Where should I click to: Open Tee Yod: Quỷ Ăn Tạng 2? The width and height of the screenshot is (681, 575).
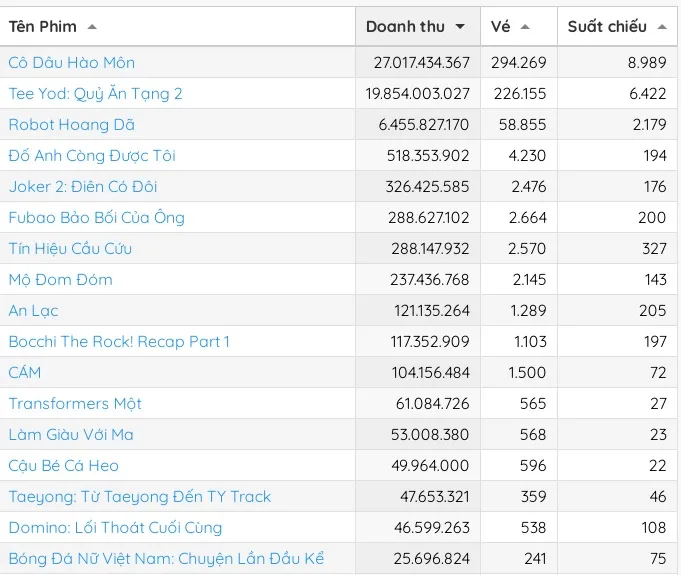point(95,93)
